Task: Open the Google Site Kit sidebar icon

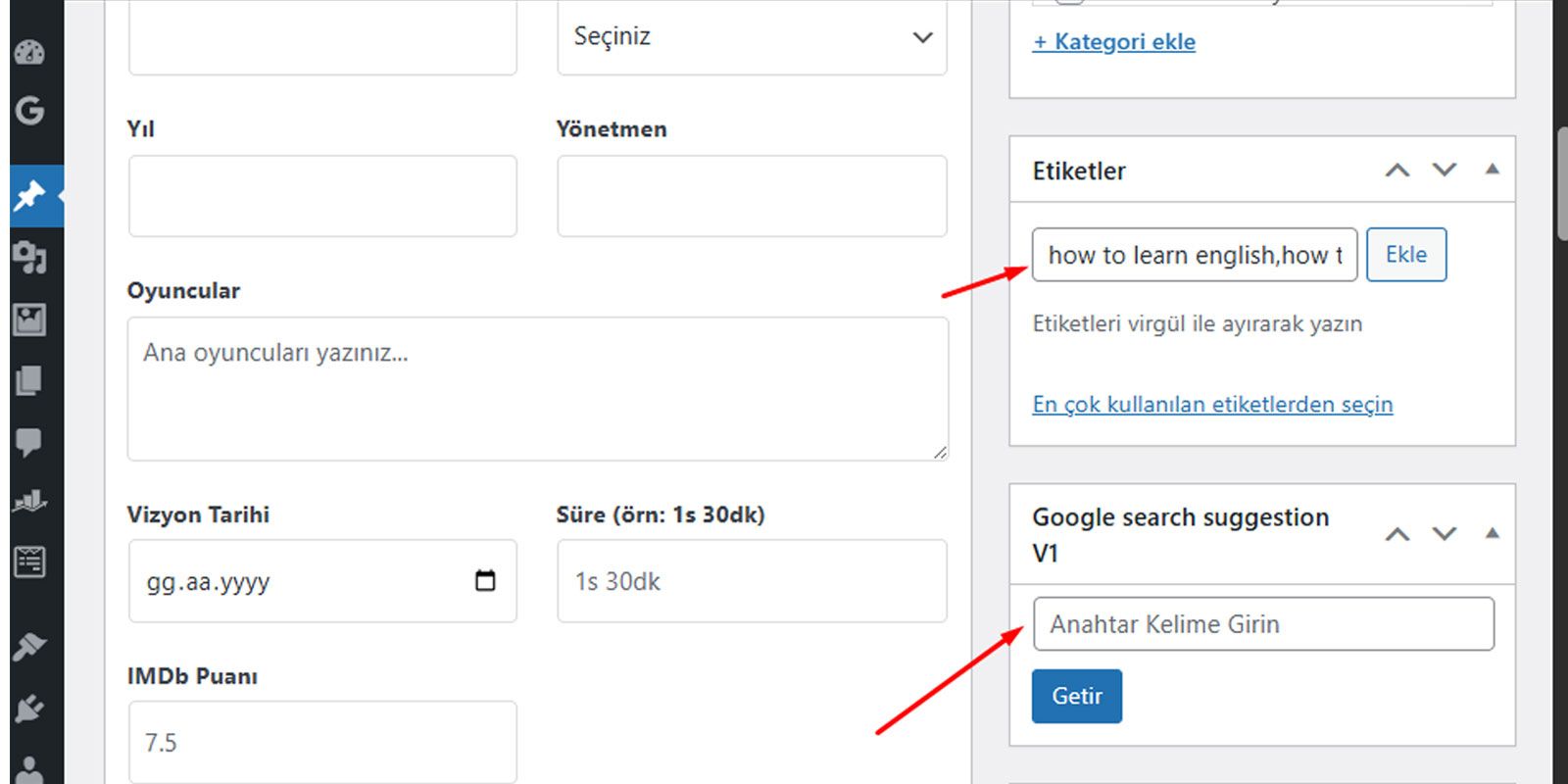Action: (29, 110)
